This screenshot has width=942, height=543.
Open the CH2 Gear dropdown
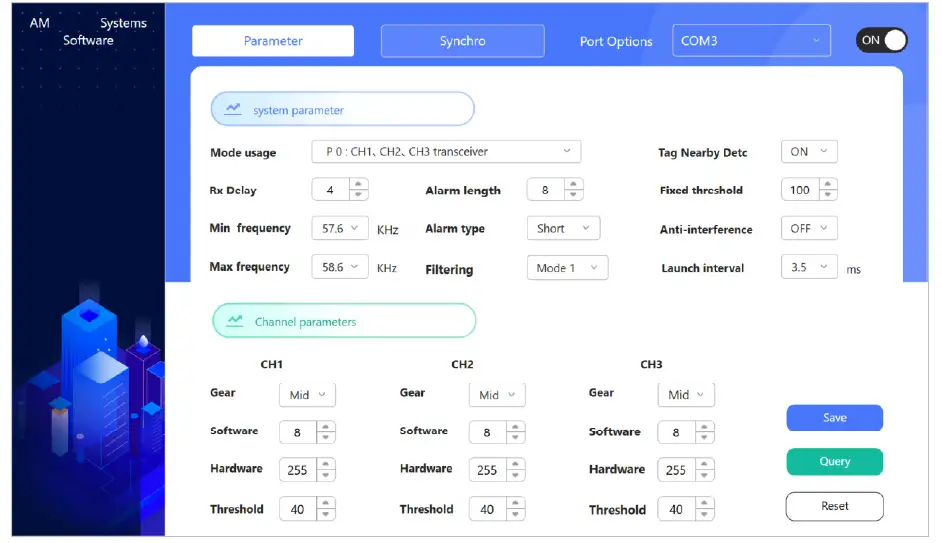pyautogui.click(x=497, y=395)
